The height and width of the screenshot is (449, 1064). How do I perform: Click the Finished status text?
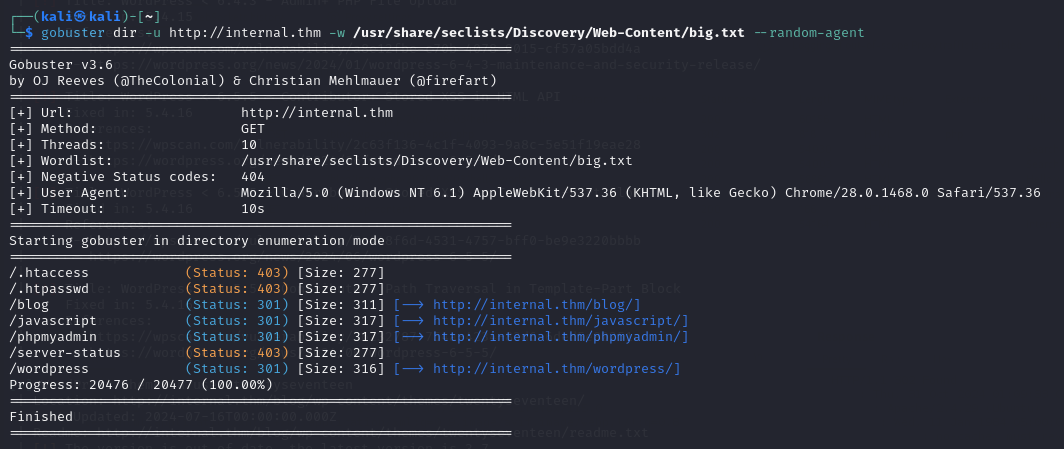41,416
